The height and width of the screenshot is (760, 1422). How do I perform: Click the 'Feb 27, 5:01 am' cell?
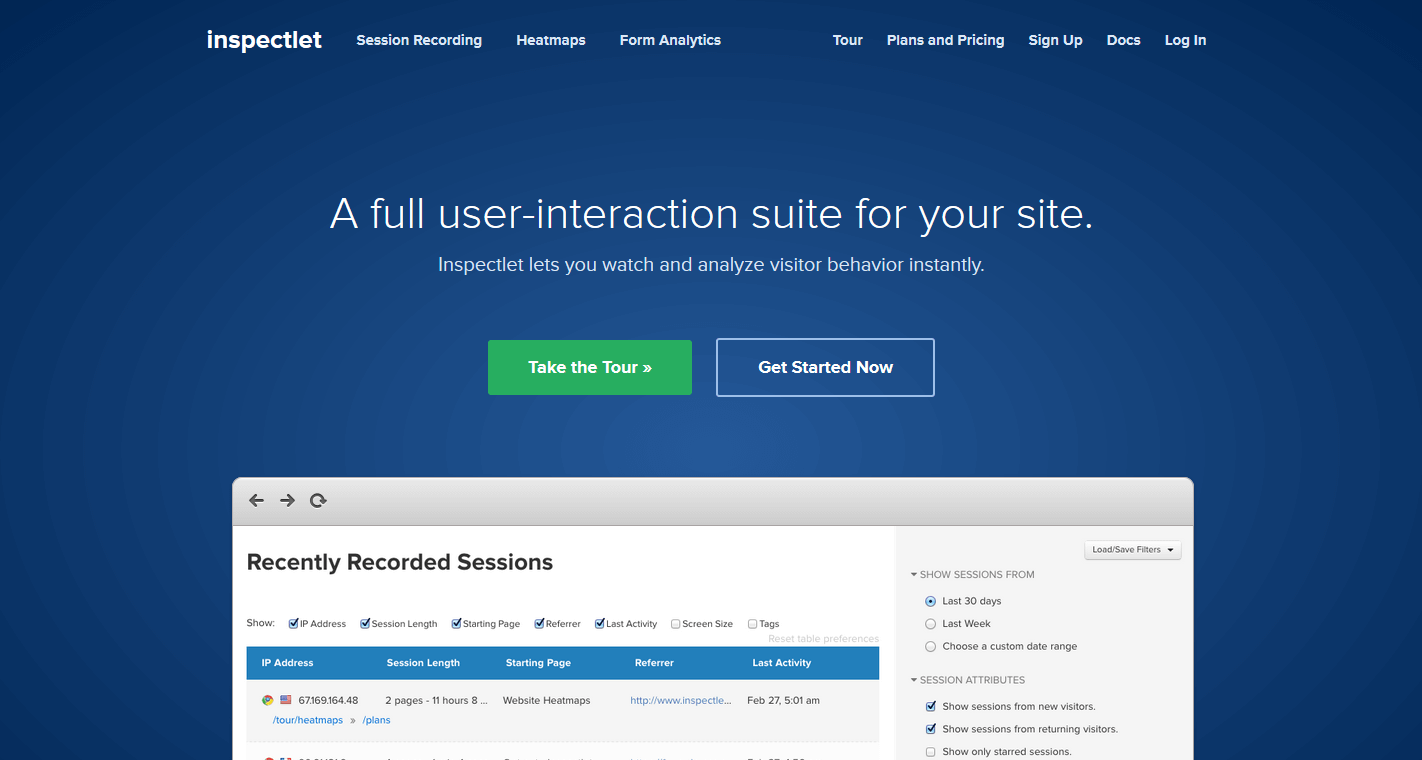[783, 701]
